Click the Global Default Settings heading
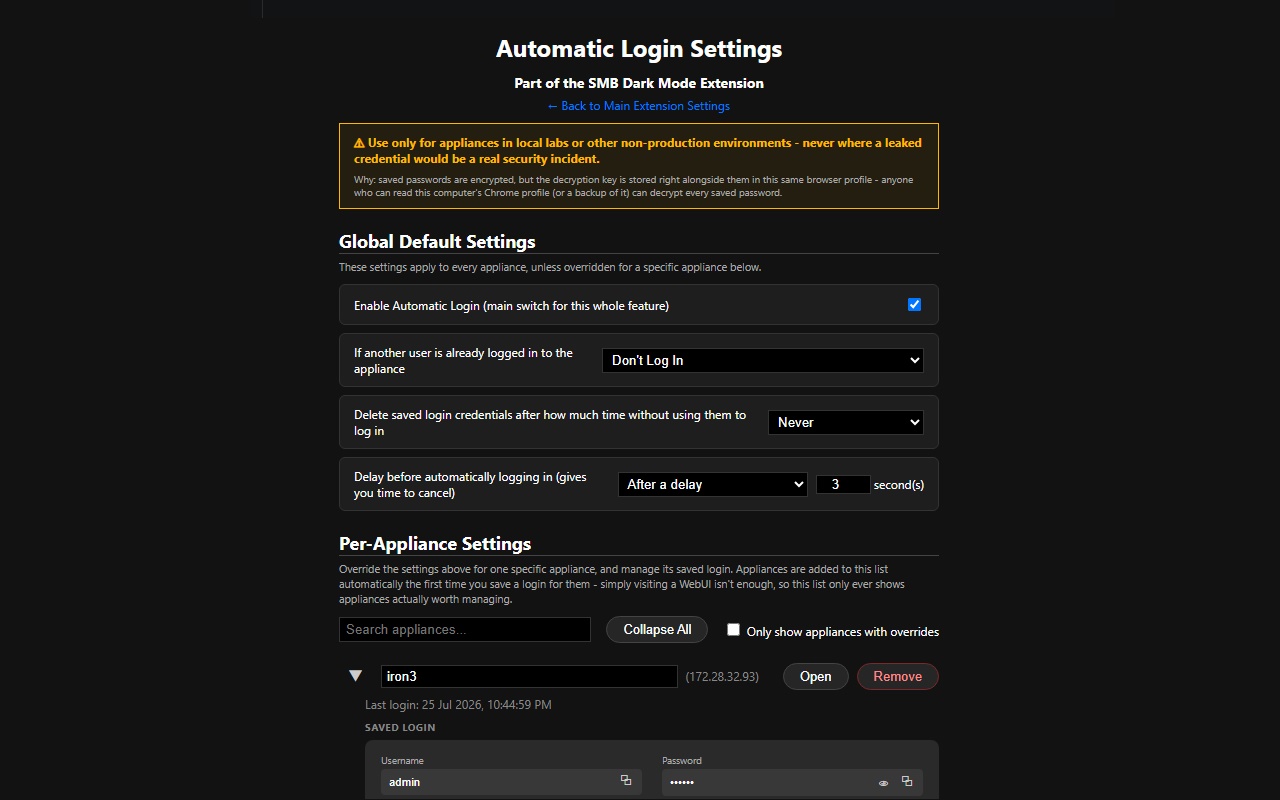 tap(437, 241)
